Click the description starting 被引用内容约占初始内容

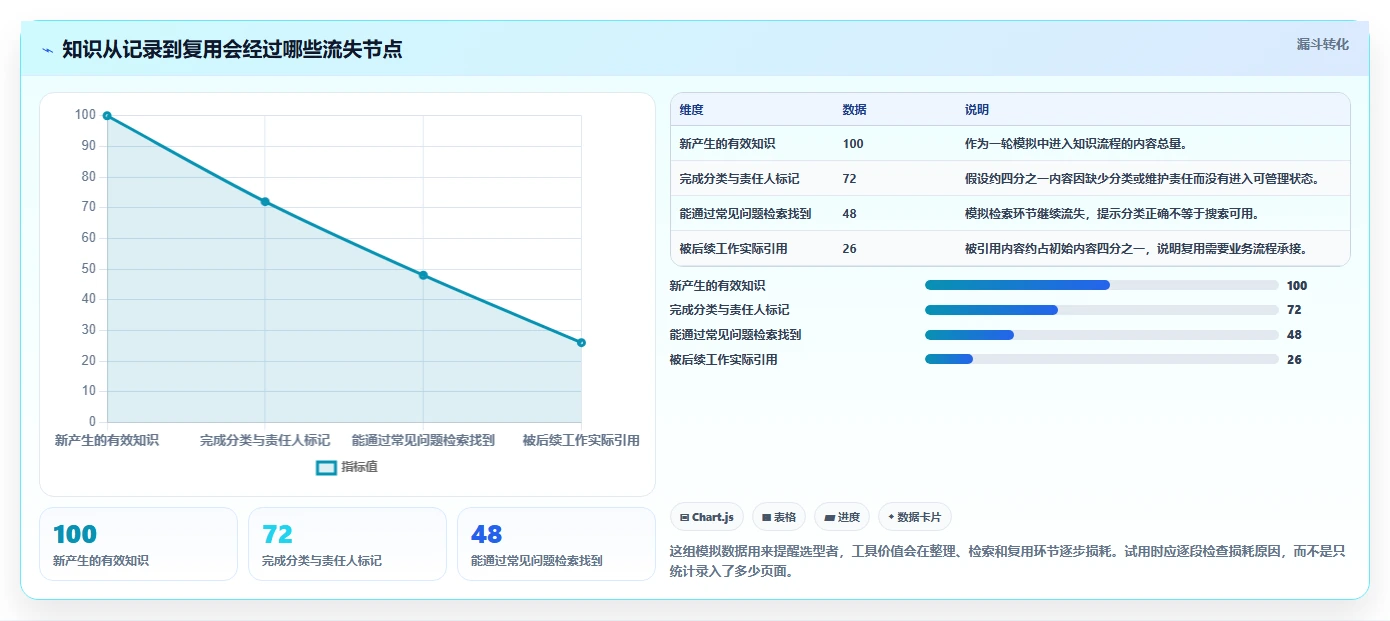(1136, 249)
